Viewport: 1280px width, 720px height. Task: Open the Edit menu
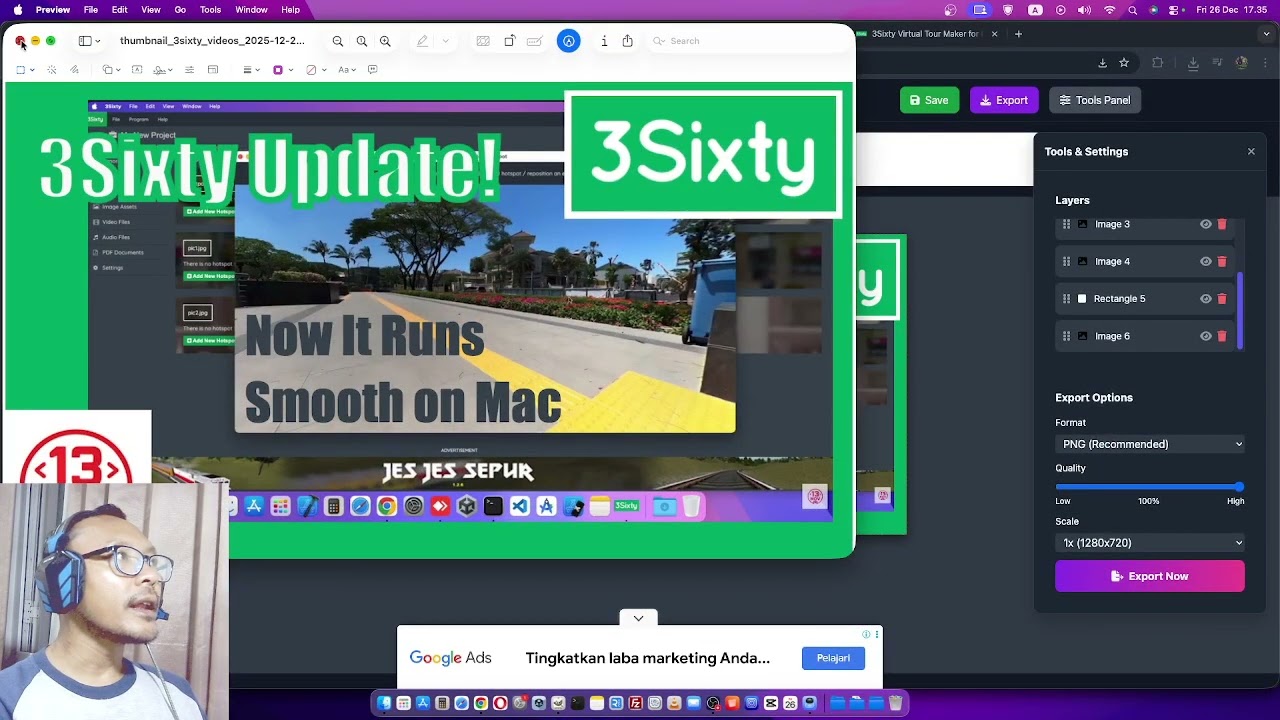click(x=120, y=10)
